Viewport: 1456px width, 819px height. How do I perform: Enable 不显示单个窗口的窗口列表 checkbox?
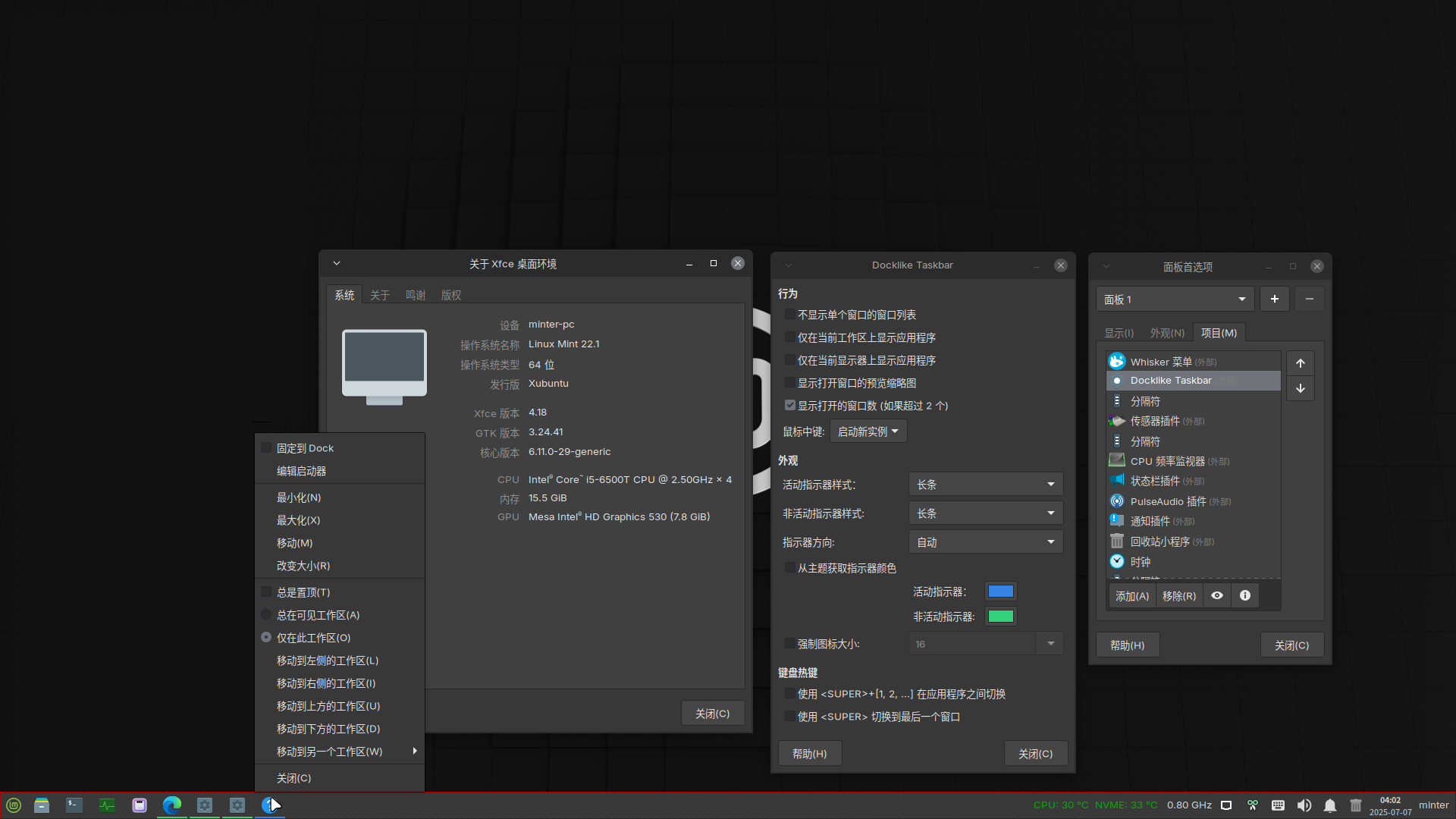(790, 315)
